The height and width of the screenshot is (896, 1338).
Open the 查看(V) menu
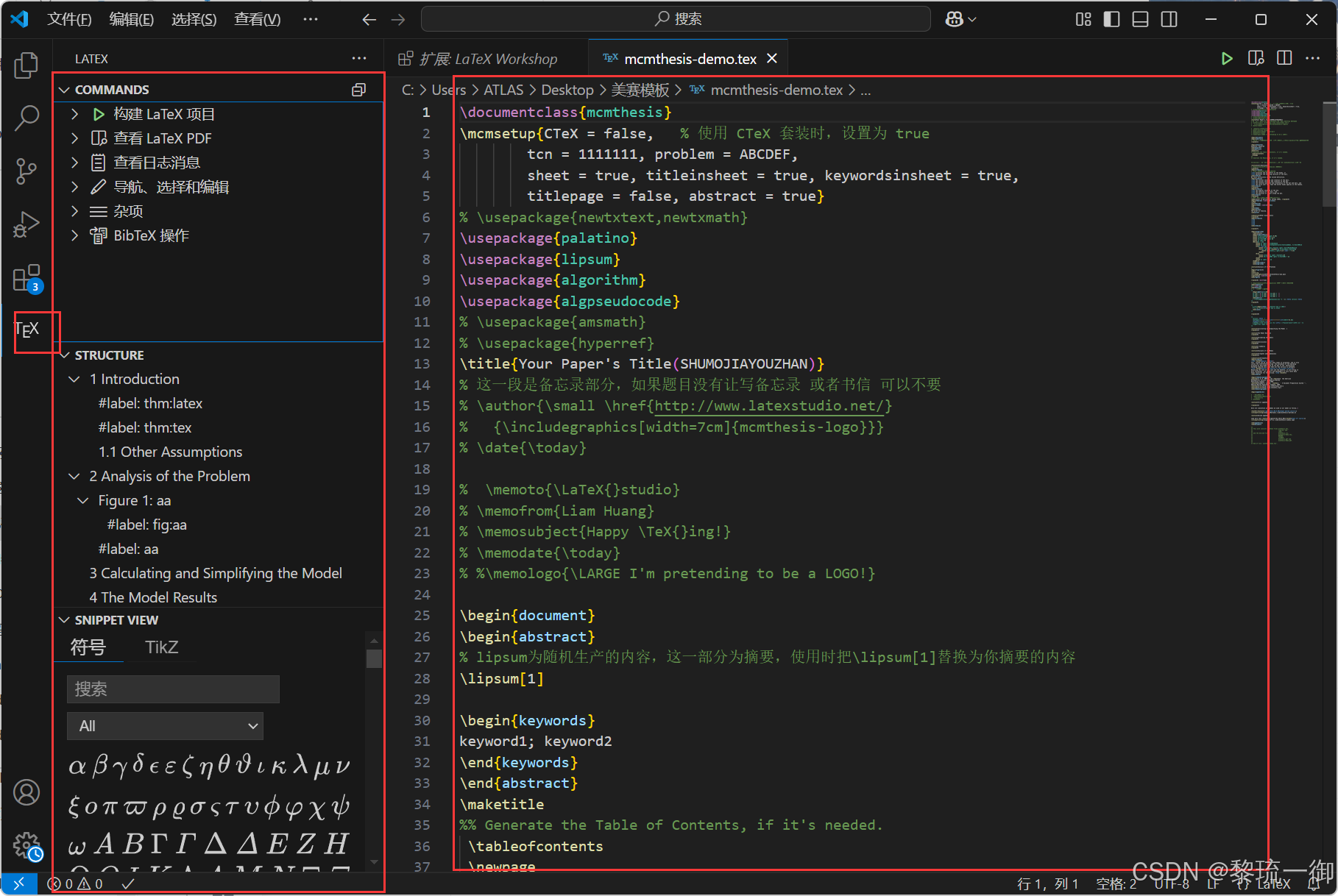tap(258, 19)
